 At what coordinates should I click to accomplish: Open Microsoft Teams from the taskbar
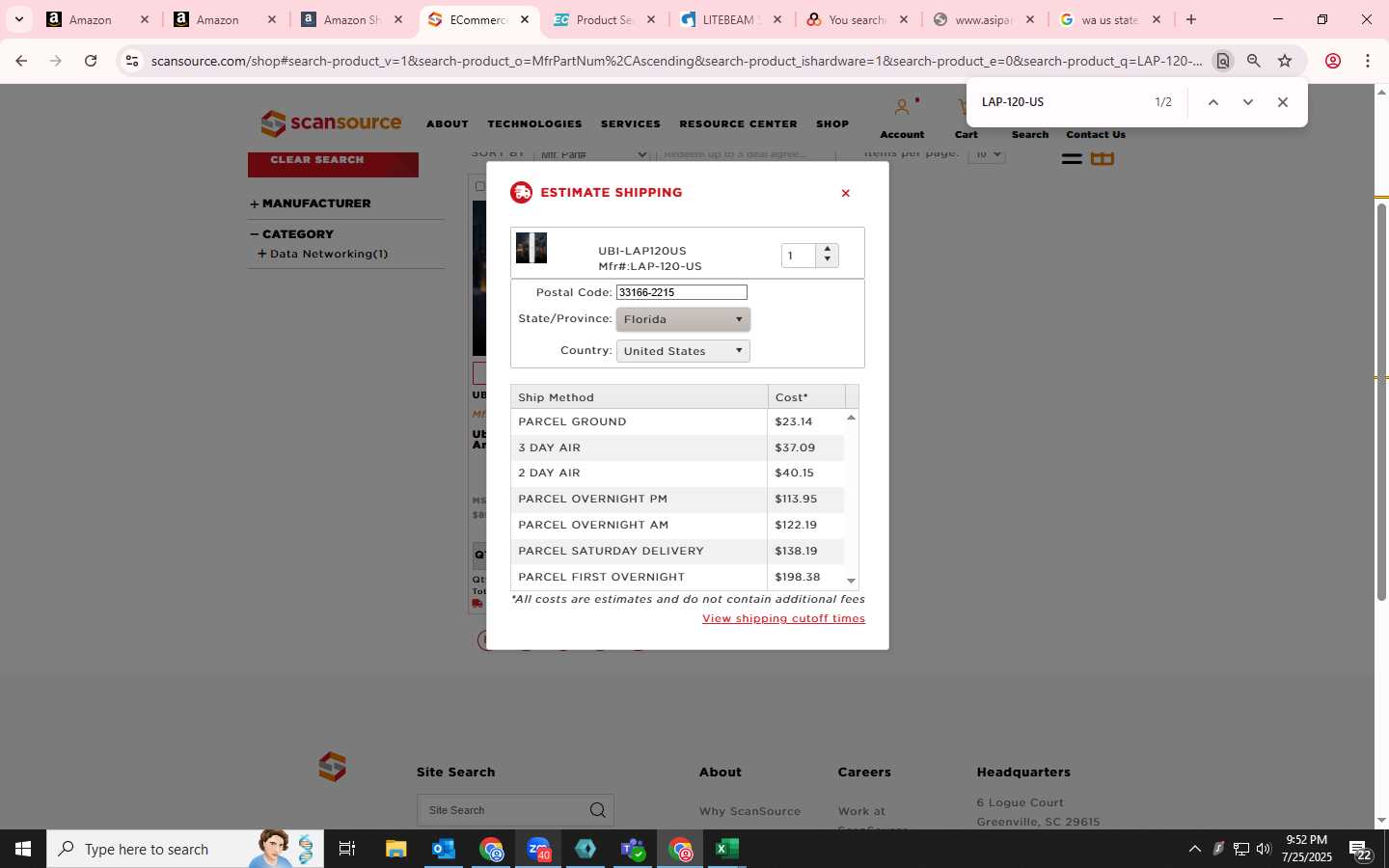[633, 849]
